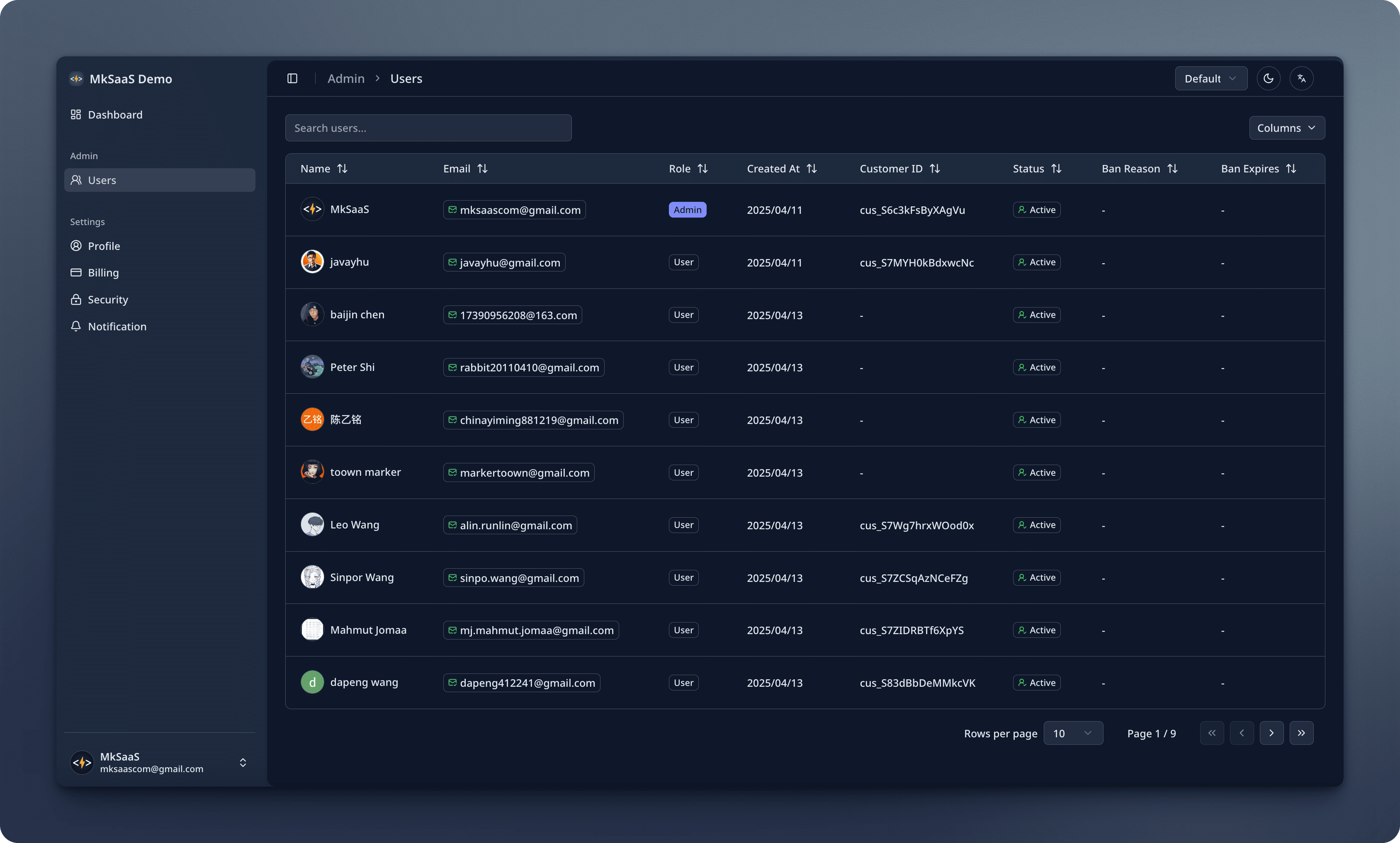Click the javayhu@gmail.com email badge
The width and height of the screenshot is (1400, 843).
pyautogui.click(x=504, y=262)
